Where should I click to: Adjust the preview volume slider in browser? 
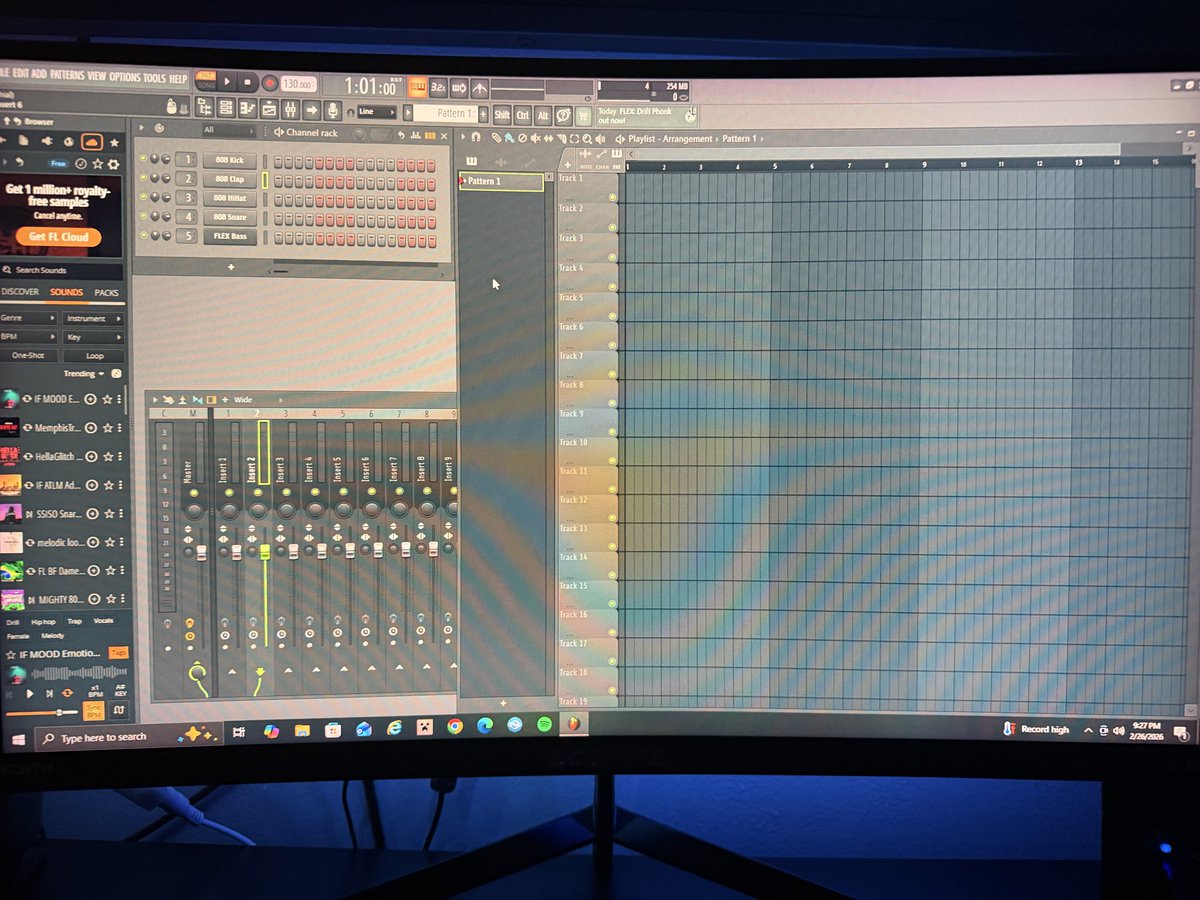coord(42,713)
